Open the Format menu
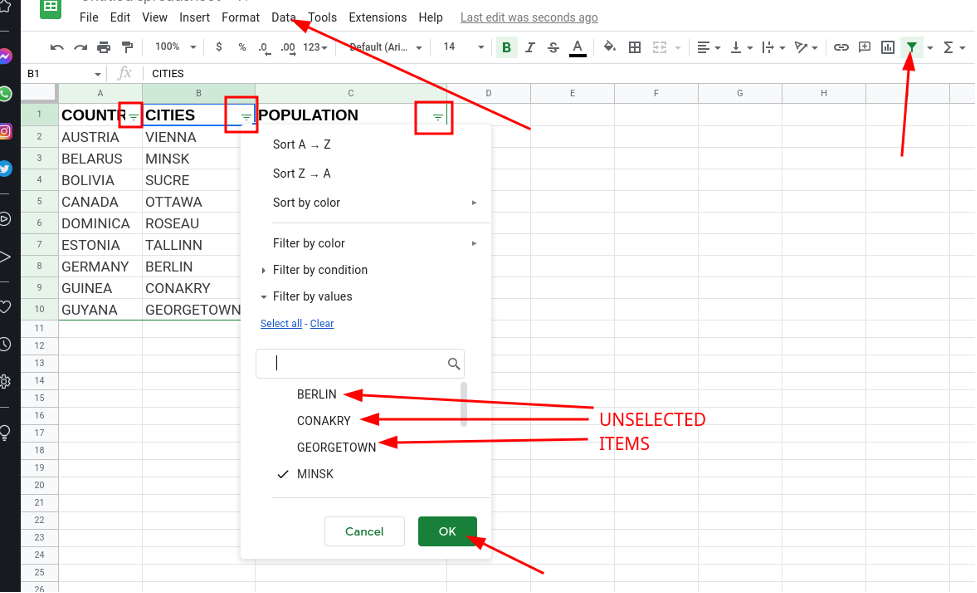Image resolution: width=977 pixels, height=593 pixels. (x=241, y=17)
